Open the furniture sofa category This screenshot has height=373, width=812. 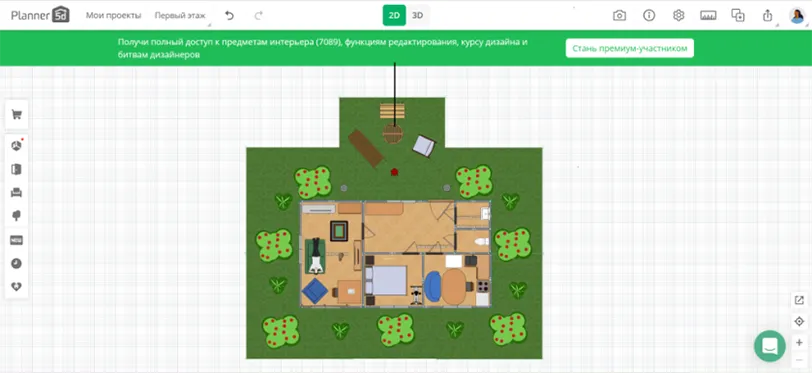tap(17, 193)
